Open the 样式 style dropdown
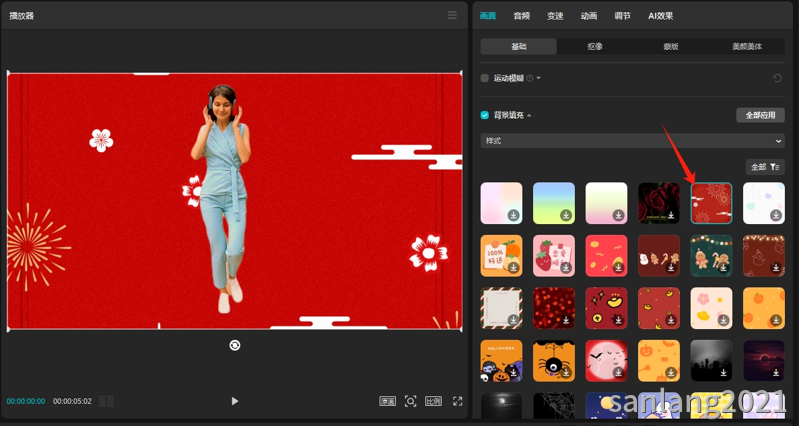The width and height of the screenshot is (799, 426). [x=632, y=141]
